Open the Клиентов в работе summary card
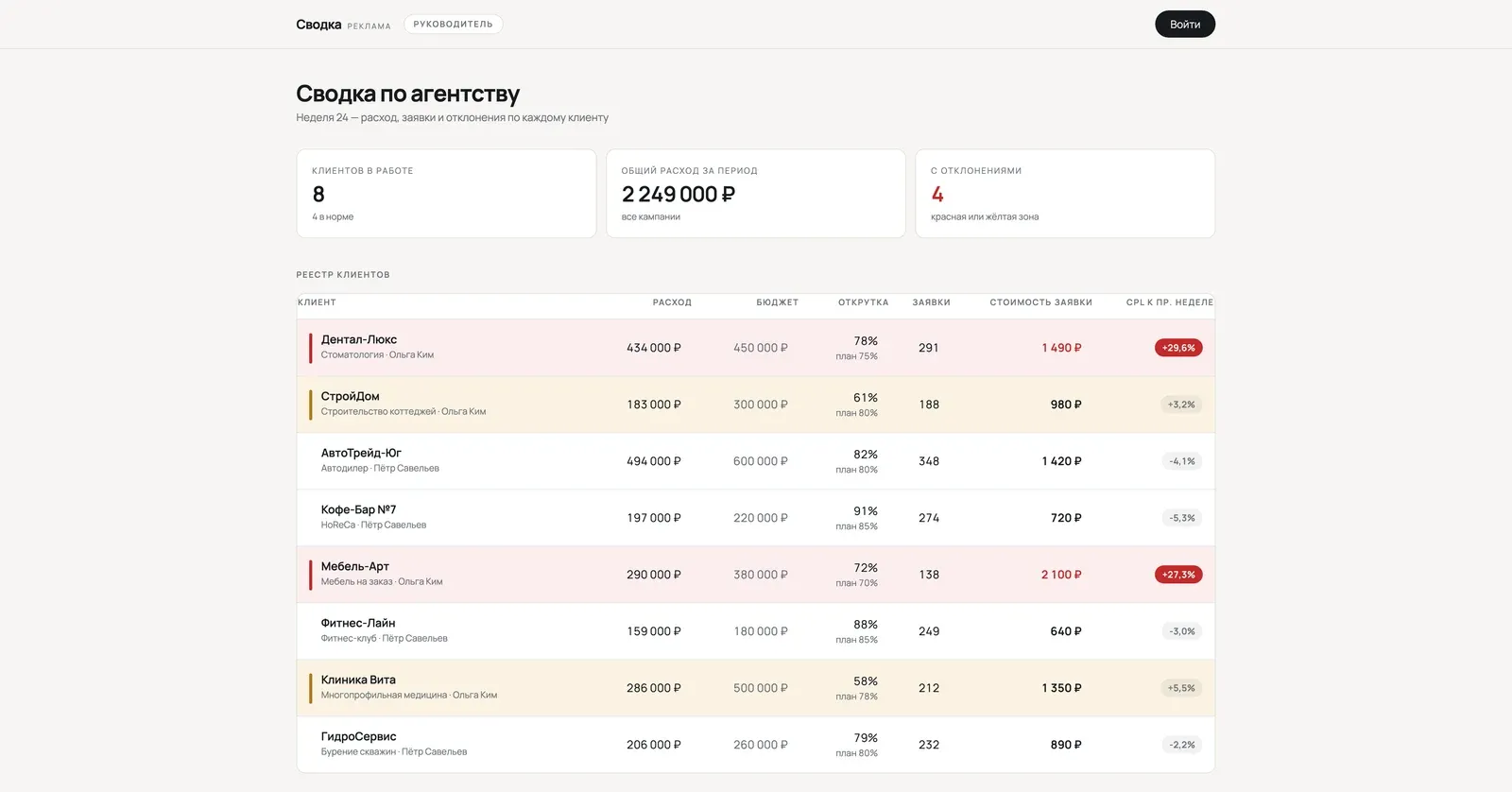 [446, 194]
